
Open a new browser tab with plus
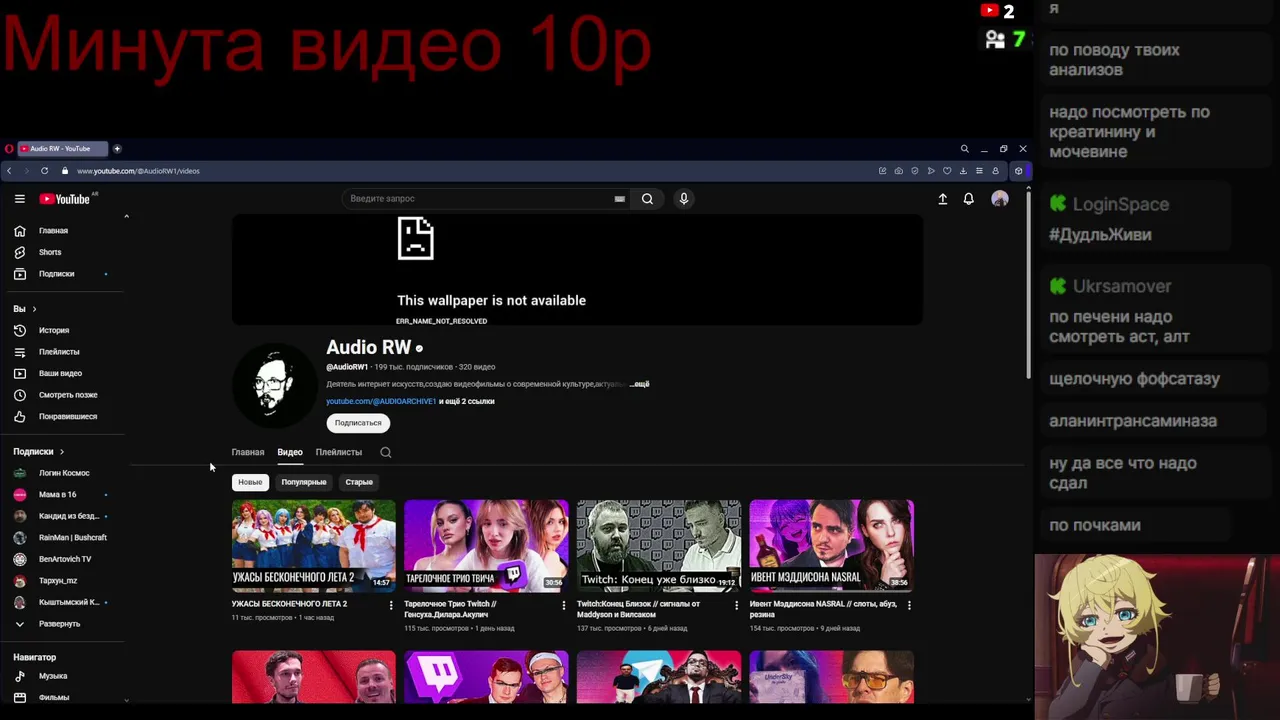117,149
